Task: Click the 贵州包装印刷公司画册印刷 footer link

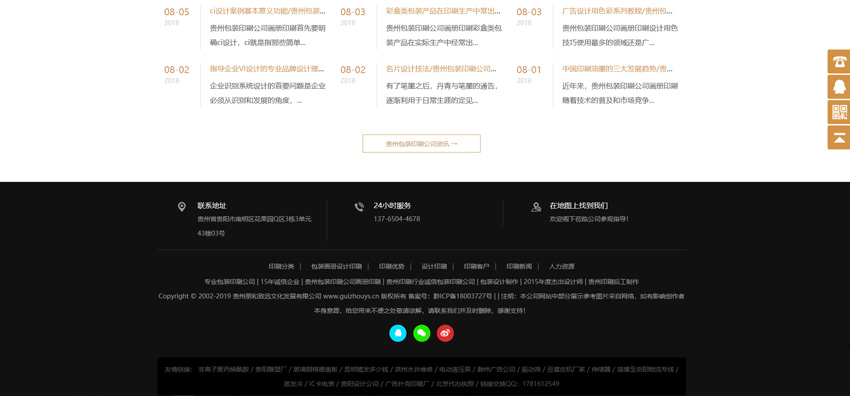Action: click(343, 282)
